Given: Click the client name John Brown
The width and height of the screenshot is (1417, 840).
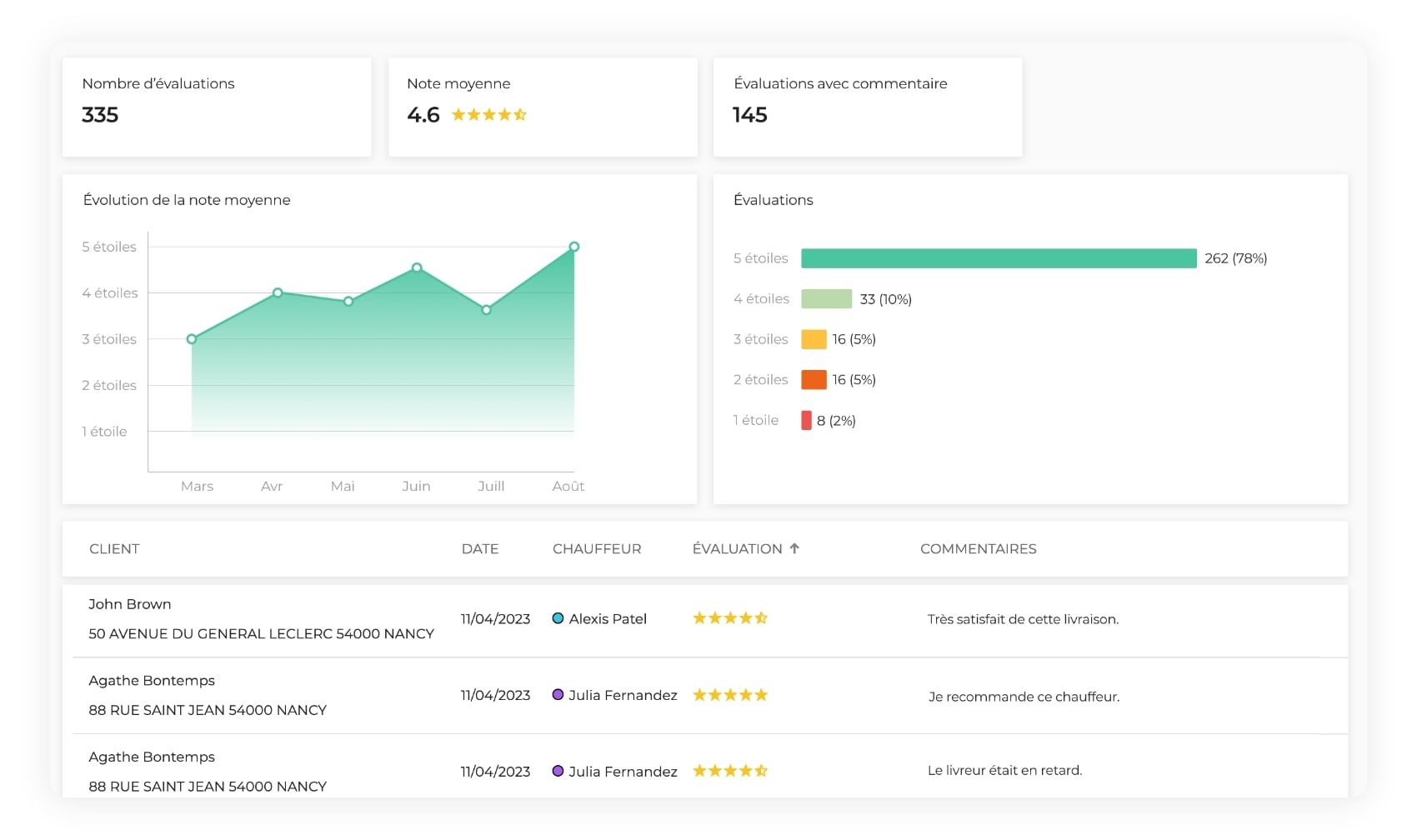Looking at the screenshot, I should [x=130, y=603].
